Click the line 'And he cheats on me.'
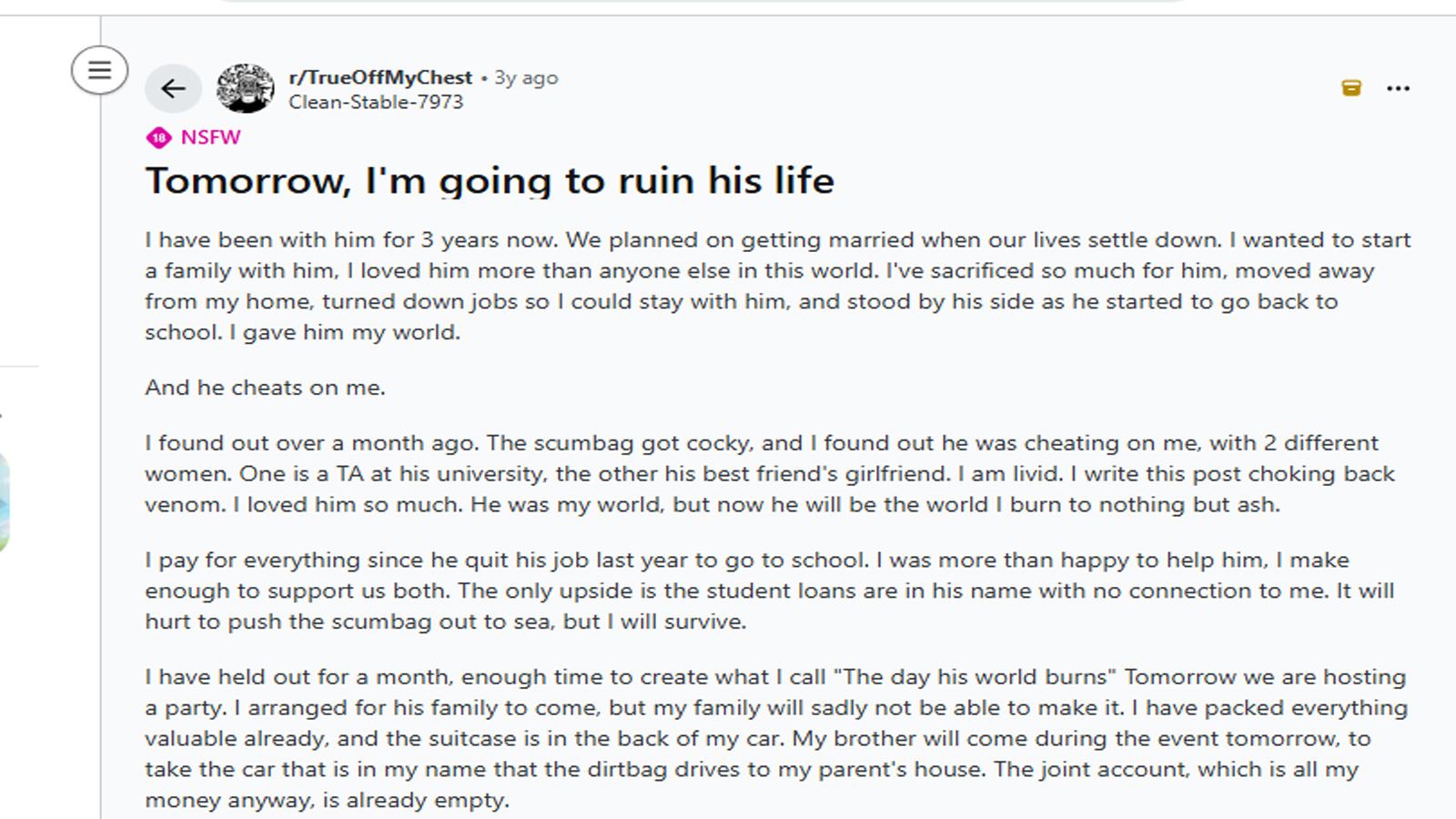Screen dimensions: 1456x819 265,388
